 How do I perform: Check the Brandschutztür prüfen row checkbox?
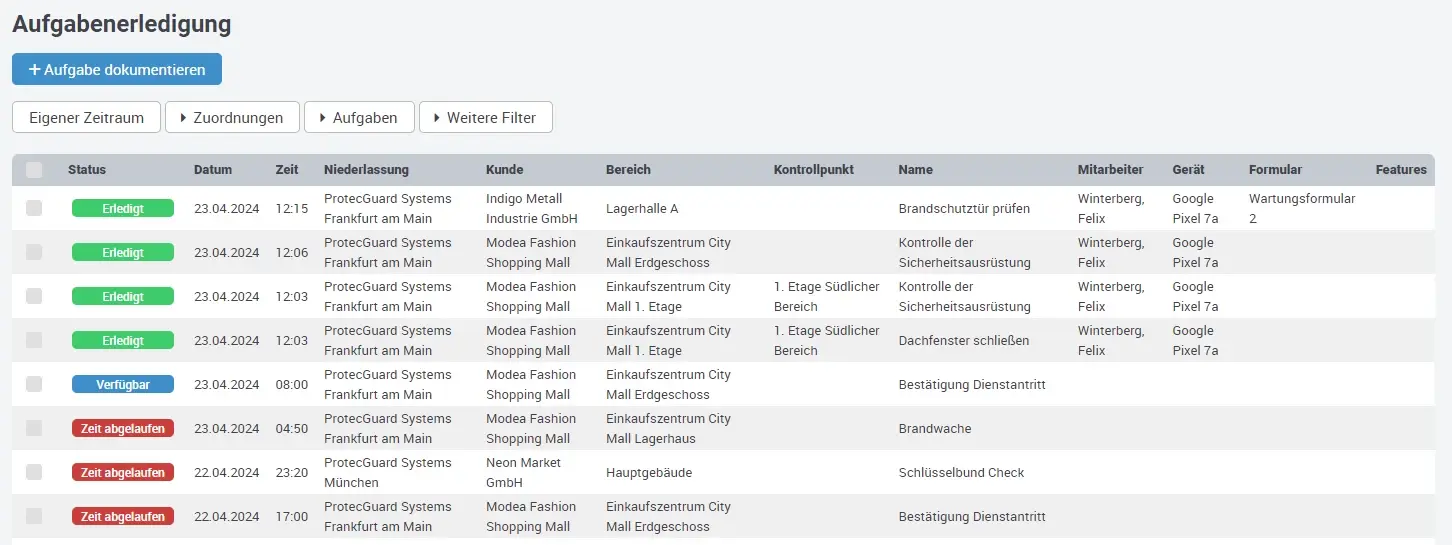pos(35,208)
